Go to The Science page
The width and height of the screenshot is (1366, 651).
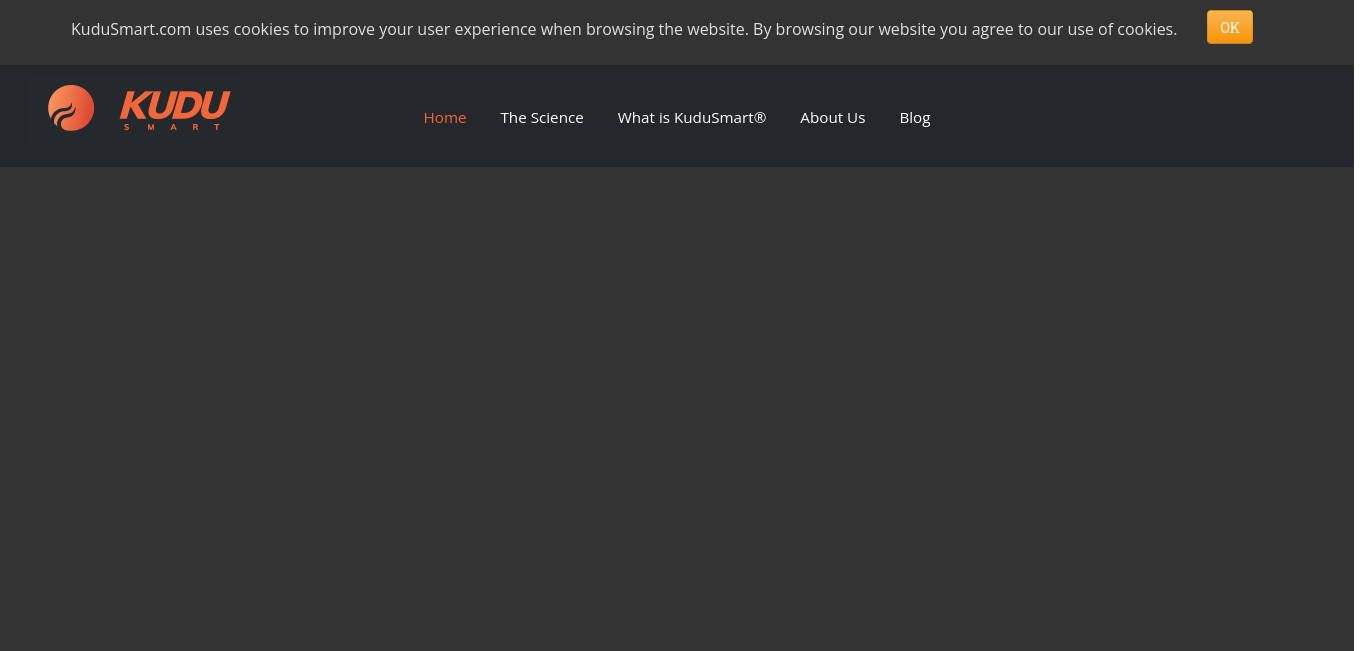click(542, 118)
